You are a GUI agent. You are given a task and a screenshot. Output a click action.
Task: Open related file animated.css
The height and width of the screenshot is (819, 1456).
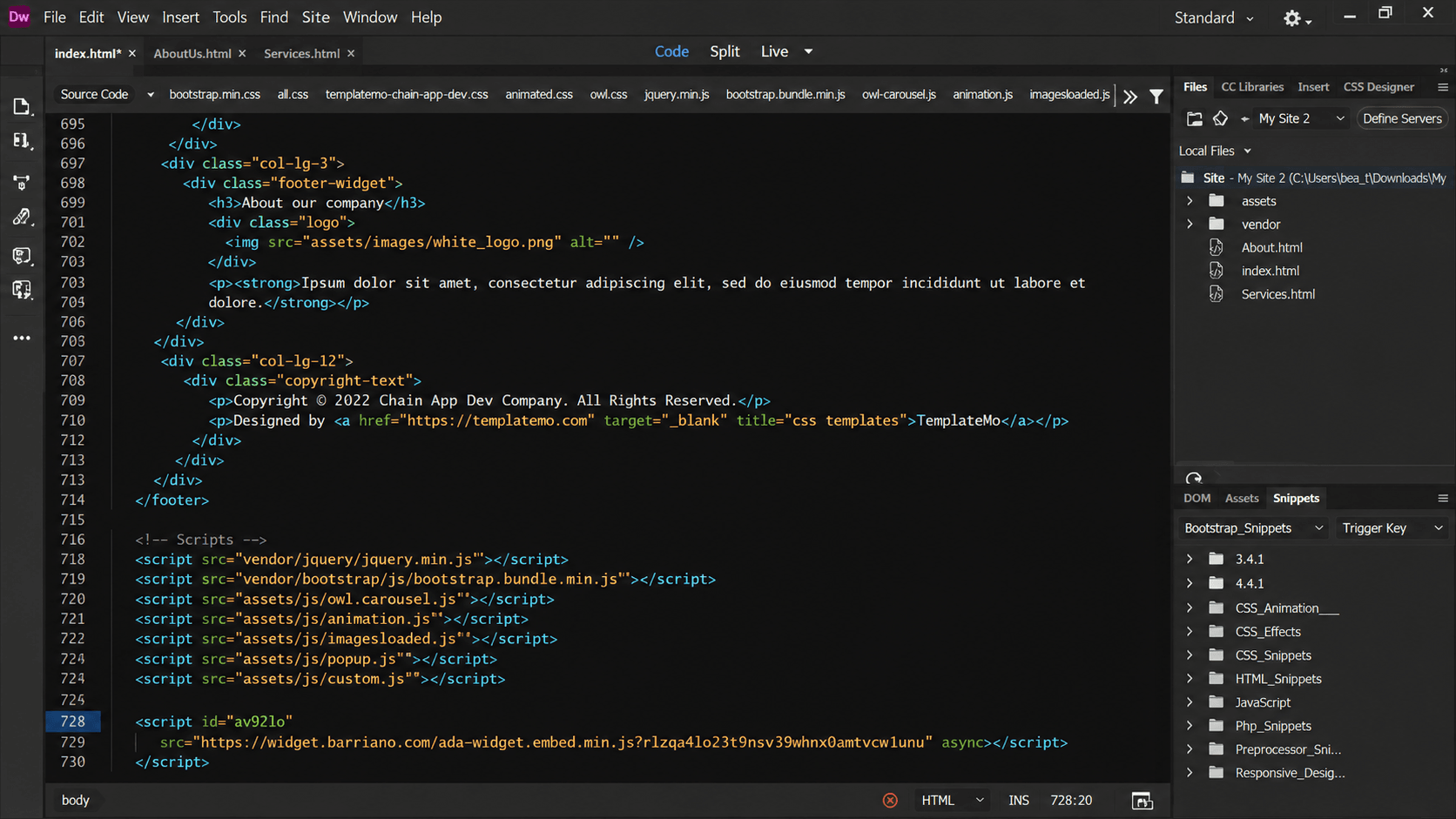tap(539, 95)
